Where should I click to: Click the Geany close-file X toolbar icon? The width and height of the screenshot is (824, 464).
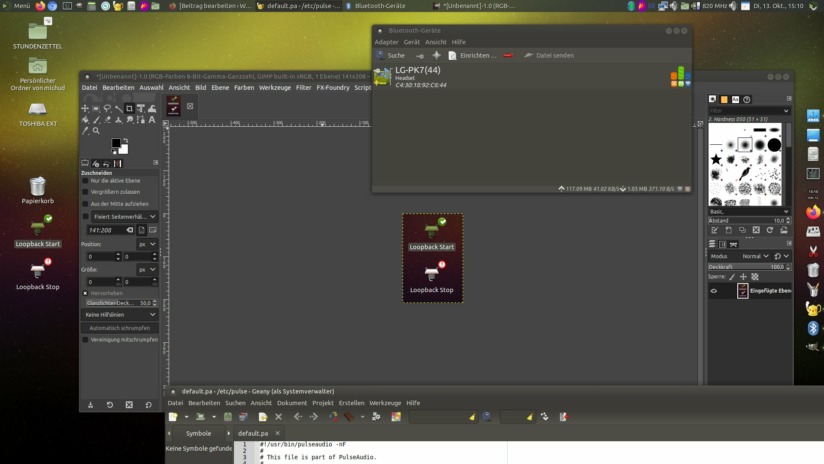click(279, 417)
